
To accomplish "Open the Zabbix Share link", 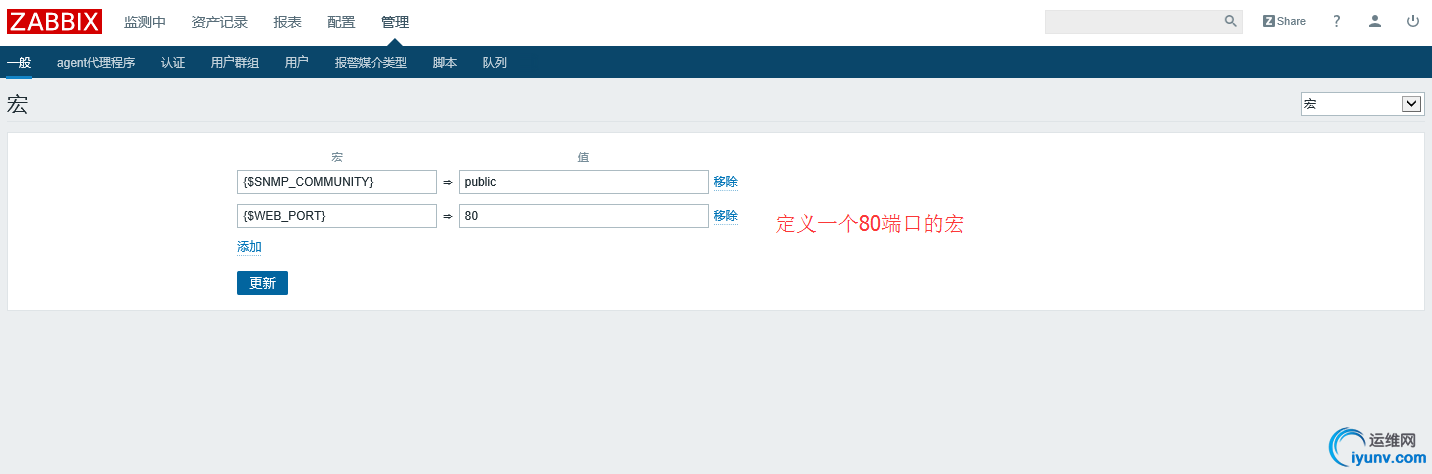I will pos(1284,21).
